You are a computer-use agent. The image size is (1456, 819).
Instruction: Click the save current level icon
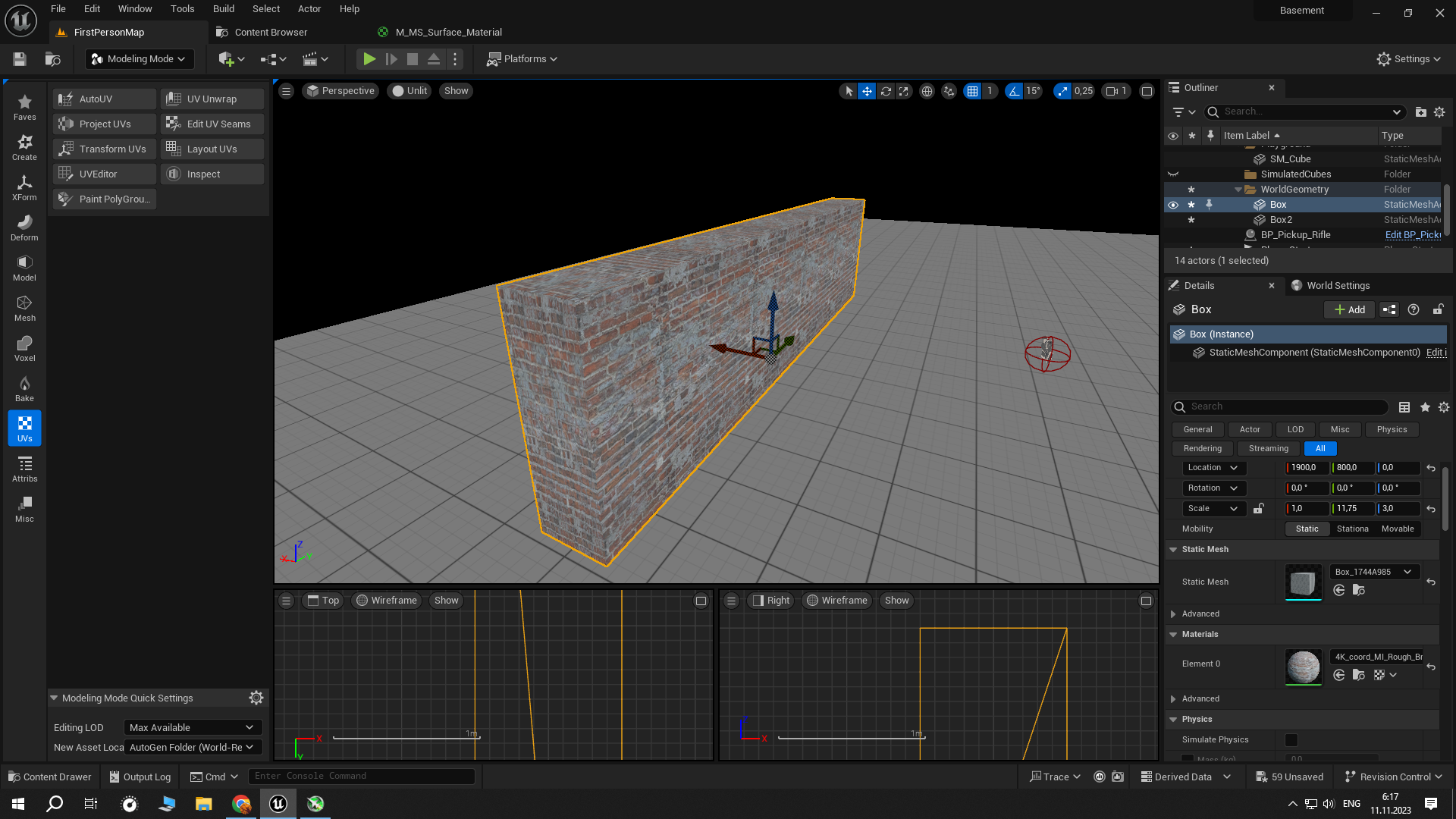(20, 59)
